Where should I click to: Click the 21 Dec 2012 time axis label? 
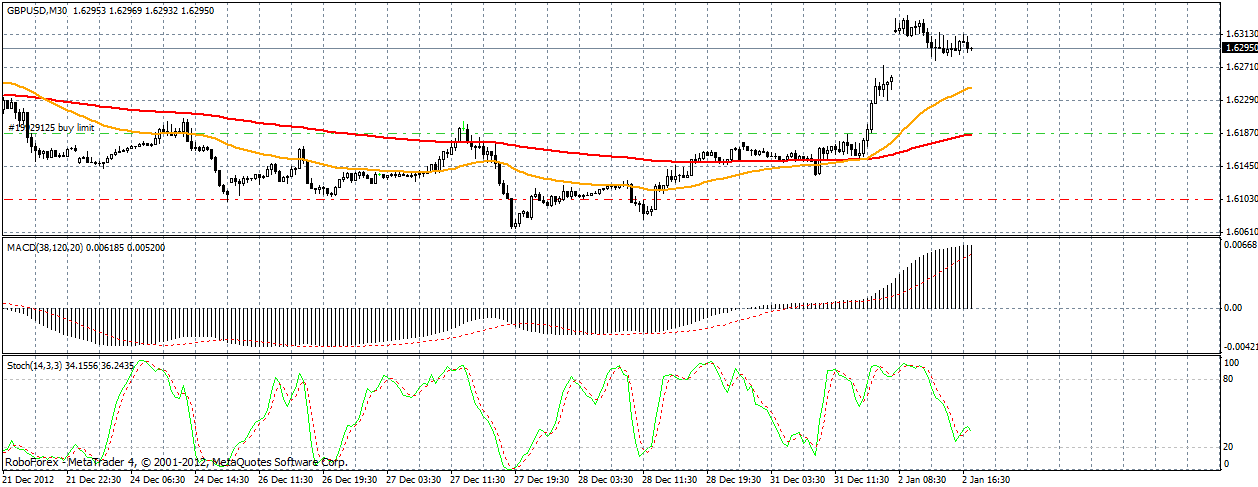27,480
